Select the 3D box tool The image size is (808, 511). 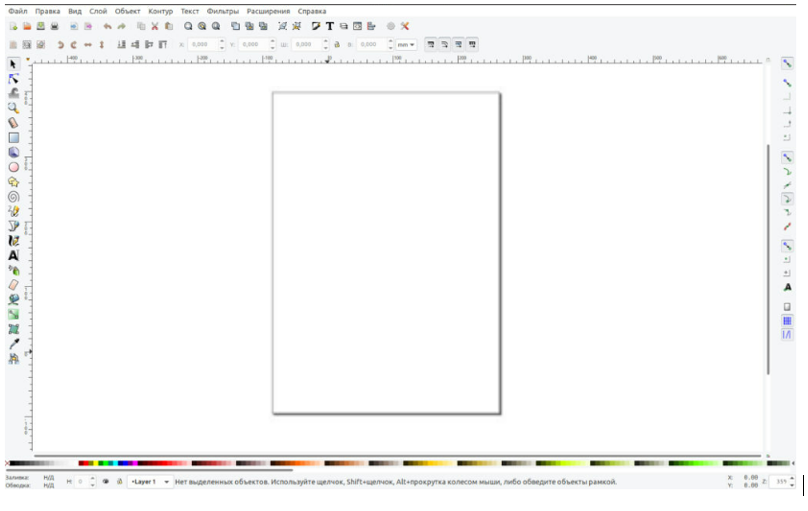click(13, 152)
